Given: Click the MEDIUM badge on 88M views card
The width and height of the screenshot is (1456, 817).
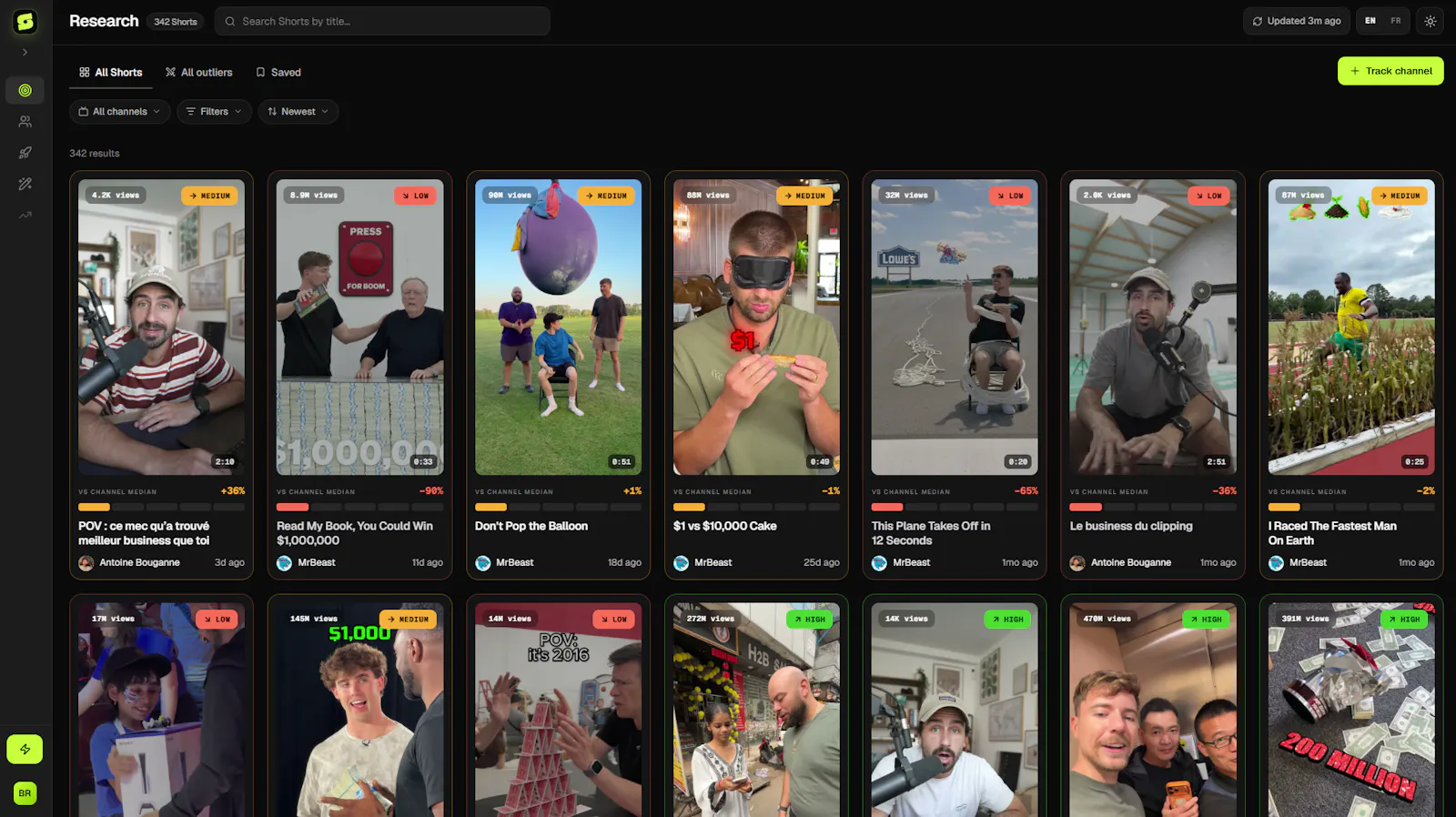Looking at the screenshot, I should point(804,196).
